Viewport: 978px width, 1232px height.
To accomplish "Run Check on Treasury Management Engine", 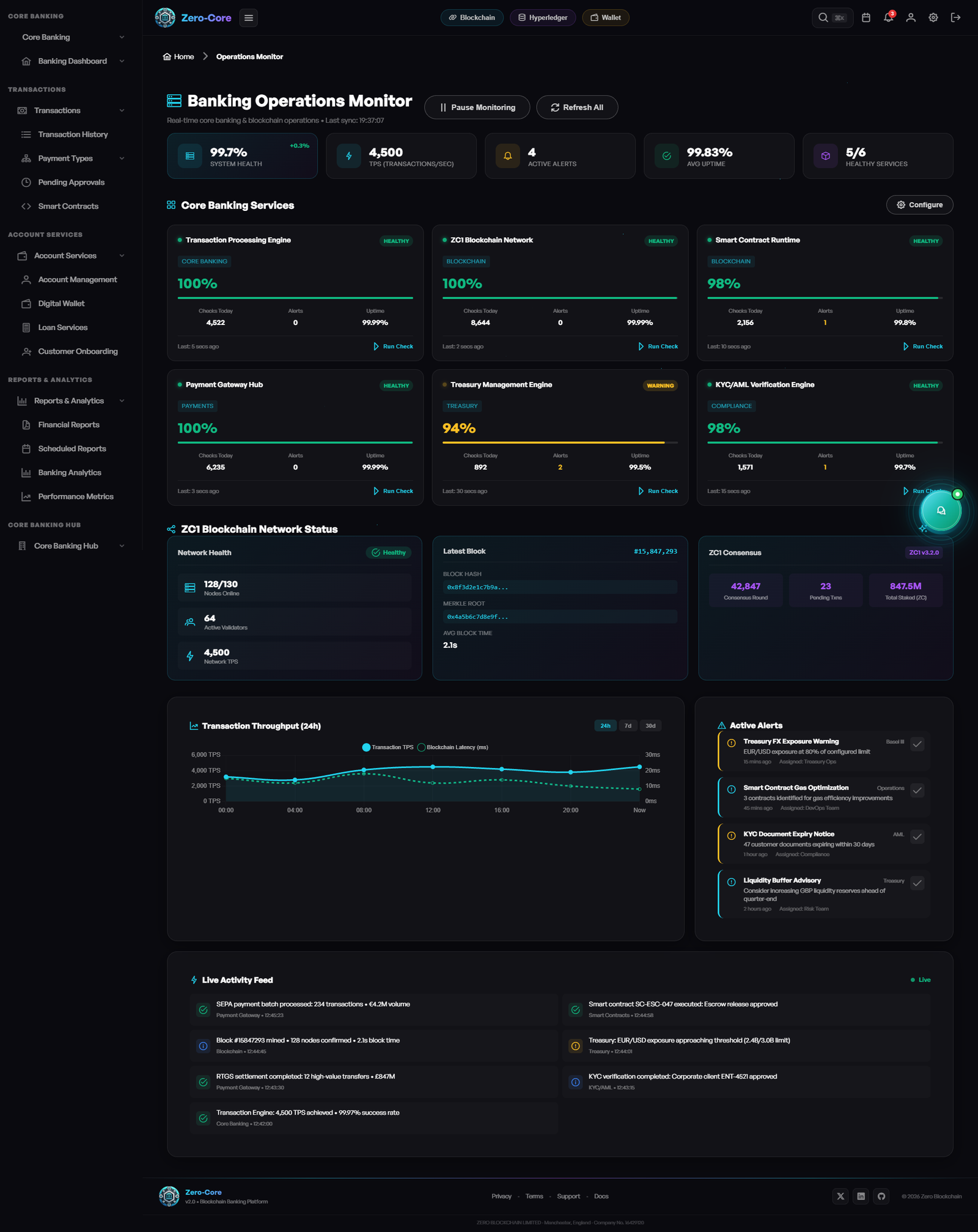I will pyautogui.click(x=658, y=491).
